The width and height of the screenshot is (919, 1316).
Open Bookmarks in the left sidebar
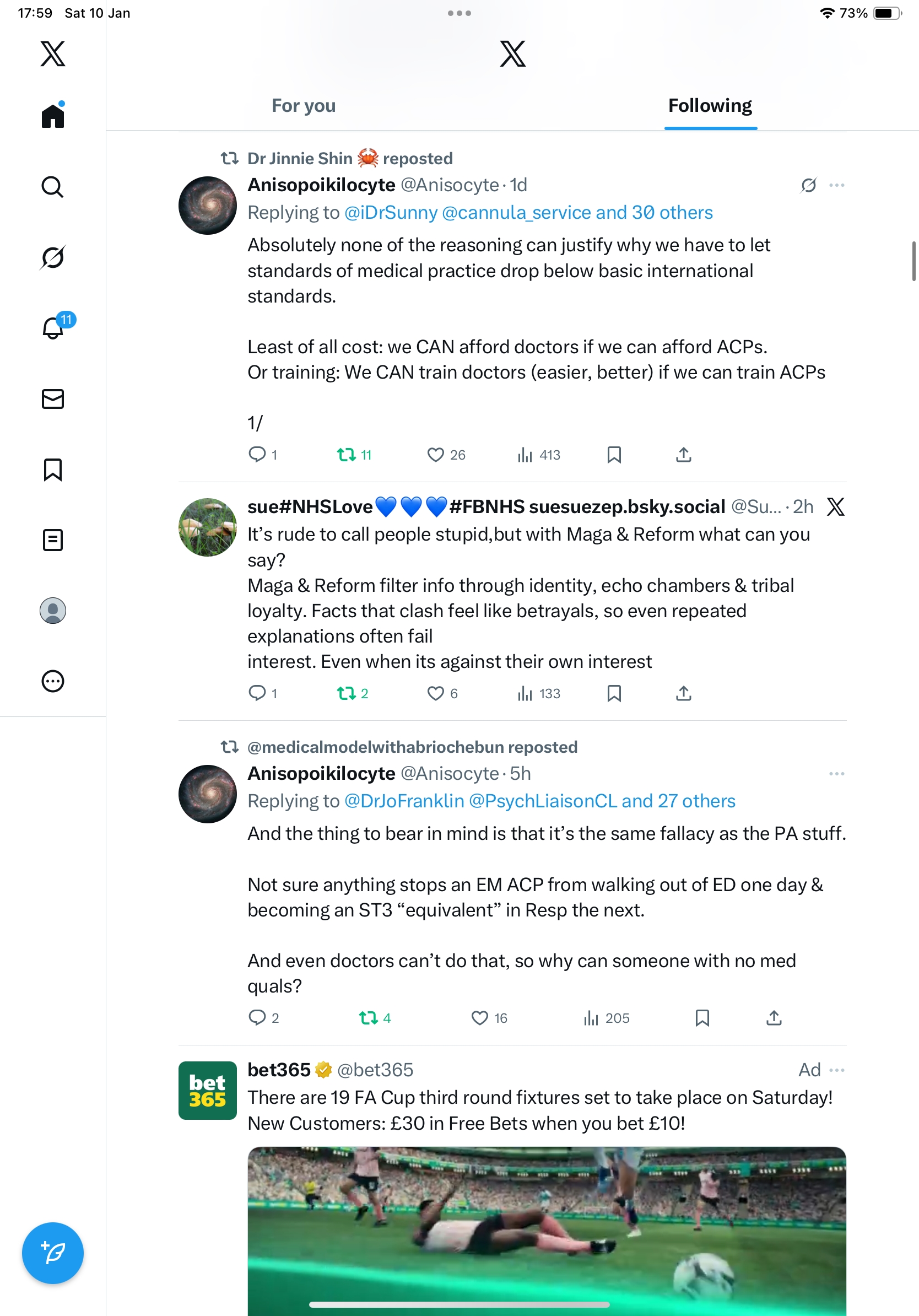point(53,470)
